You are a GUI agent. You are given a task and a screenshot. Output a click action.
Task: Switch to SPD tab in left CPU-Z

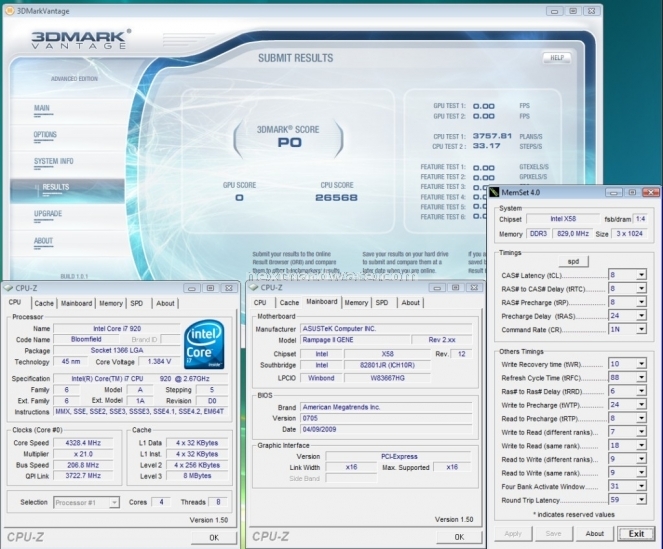click(137, 303)
